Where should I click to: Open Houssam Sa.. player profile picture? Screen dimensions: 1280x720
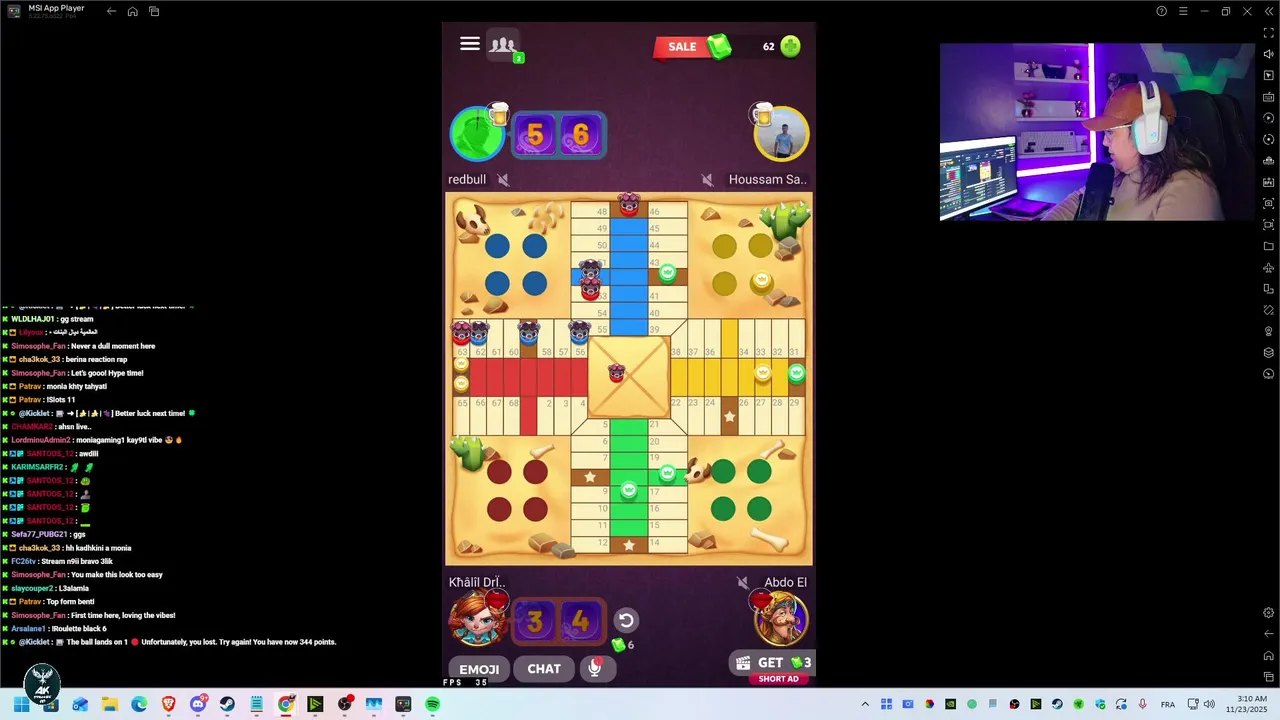click(x=781, y=134)
